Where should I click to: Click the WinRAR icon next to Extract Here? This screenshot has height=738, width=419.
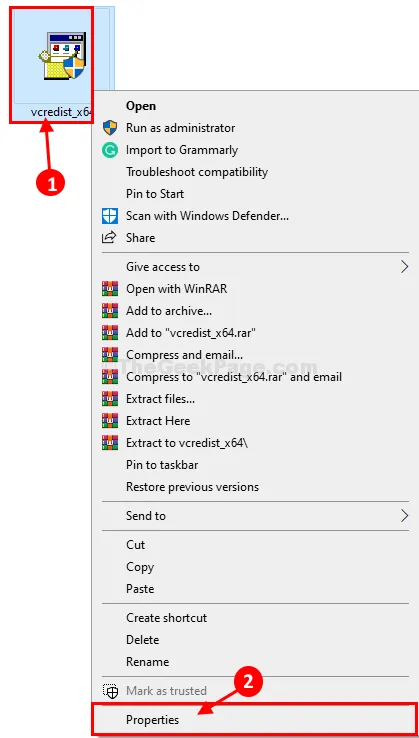point(110,420)
